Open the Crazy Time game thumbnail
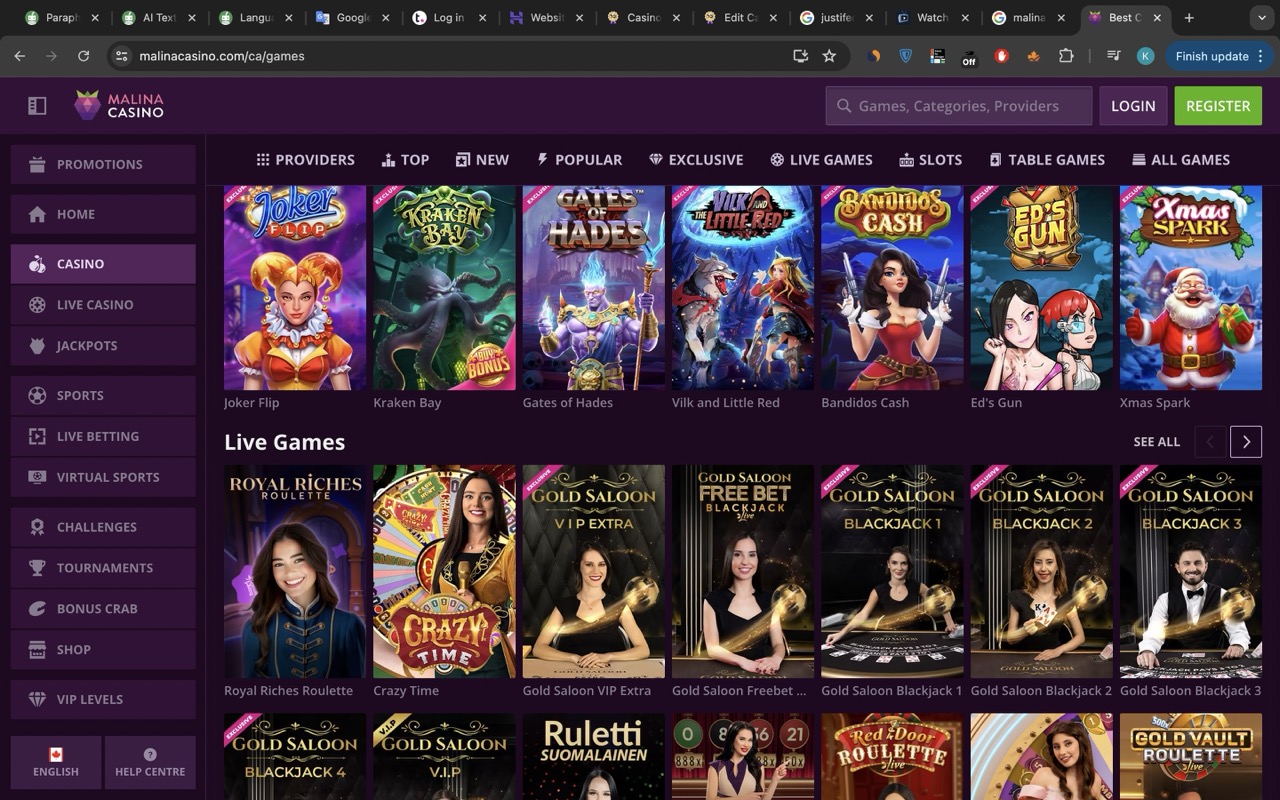Screen dimensions: 1280x800 click(443, 571)
